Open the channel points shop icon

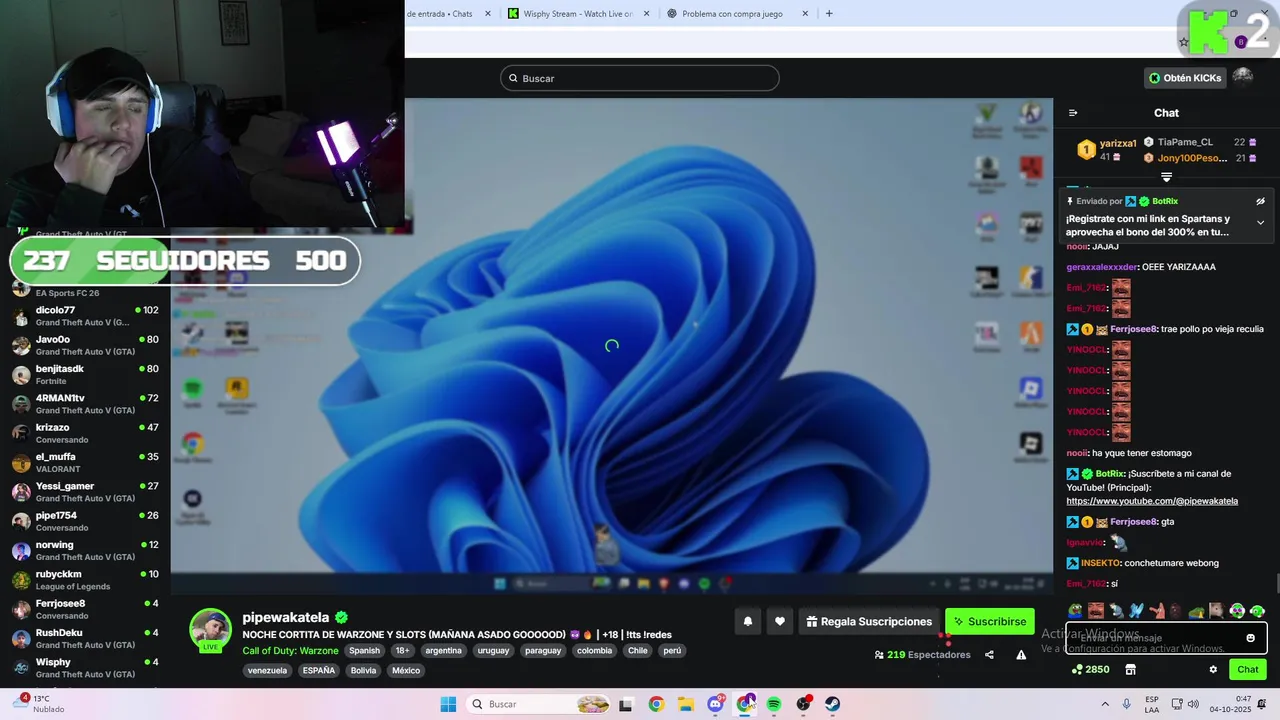tap(1130, 670)
